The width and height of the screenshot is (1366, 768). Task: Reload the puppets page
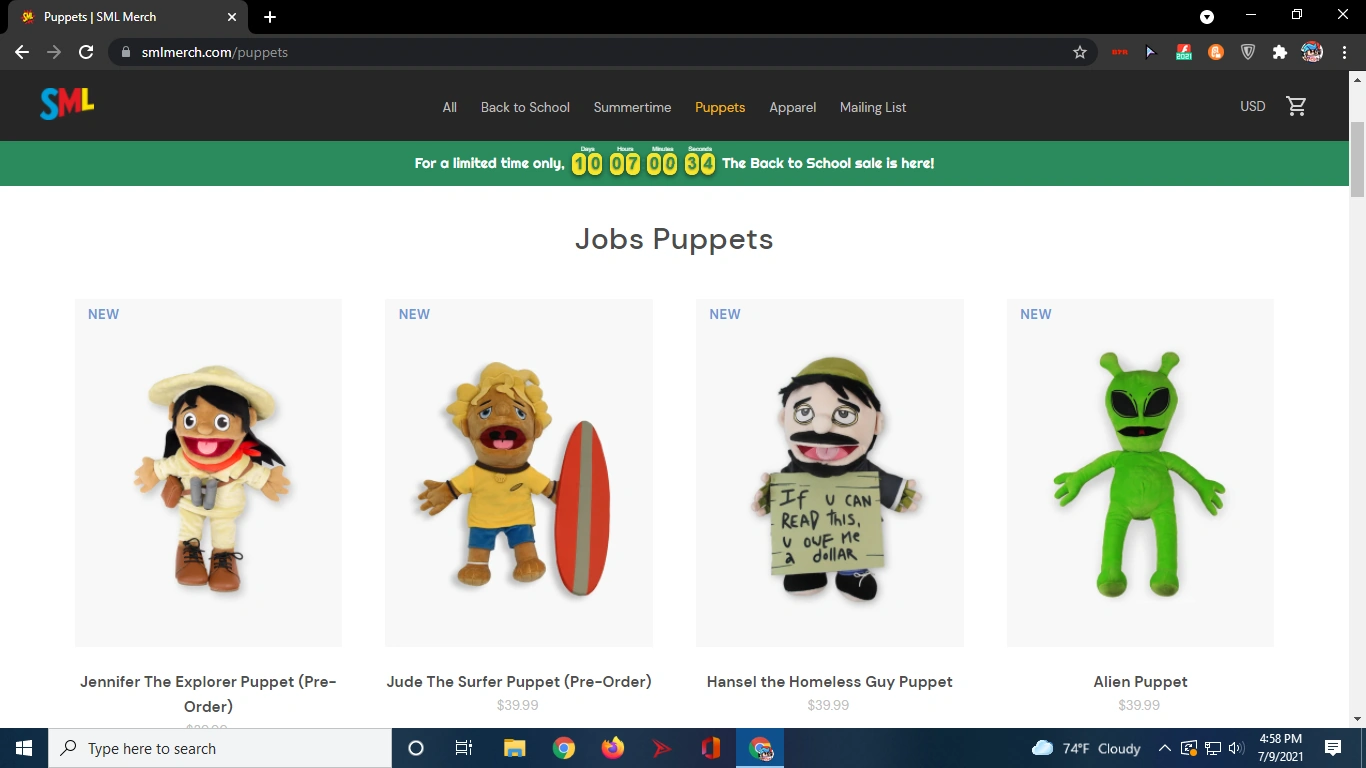coord(85,52)
